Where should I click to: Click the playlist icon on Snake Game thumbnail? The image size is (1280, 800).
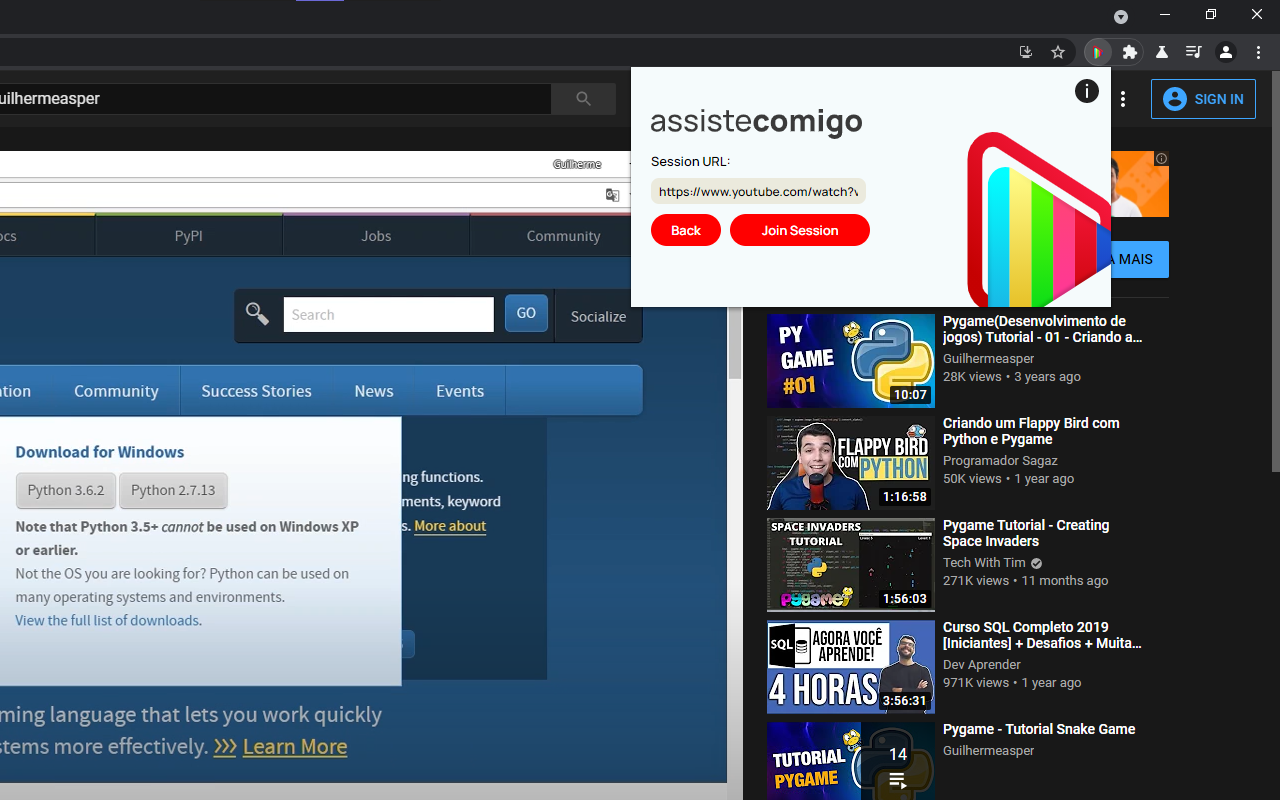click(898, 780)
